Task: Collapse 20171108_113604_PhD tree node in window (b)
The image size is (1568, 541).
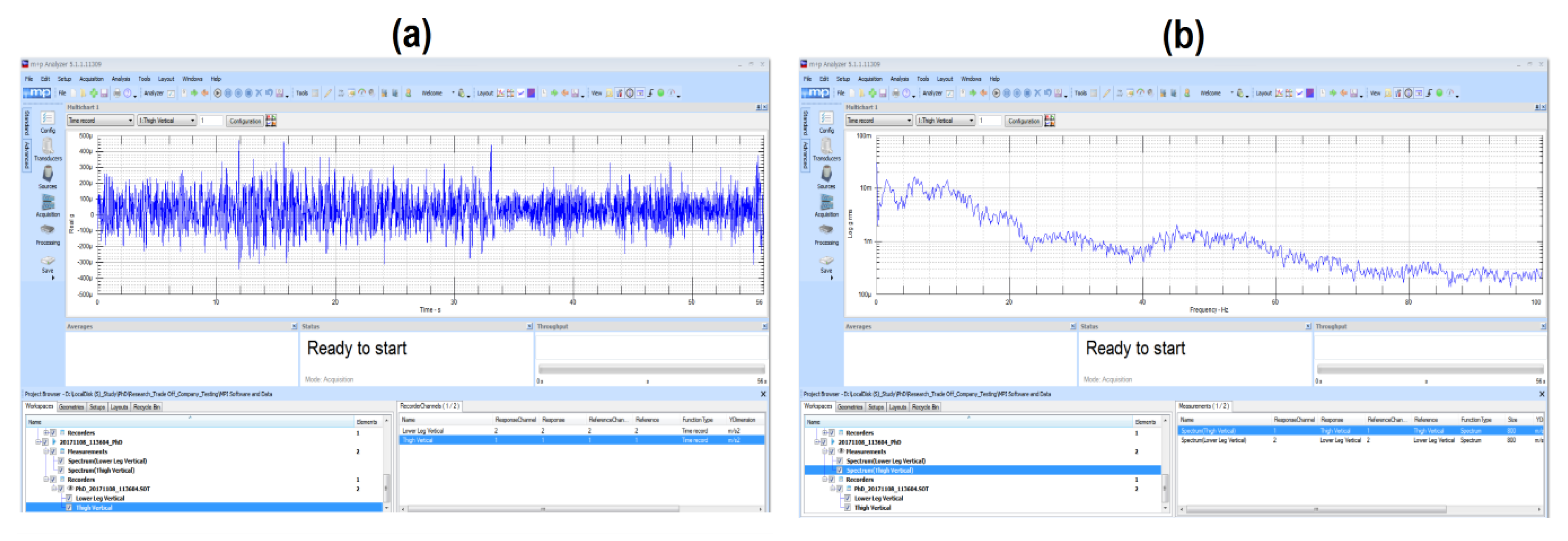Action: (x=816, y=442)
